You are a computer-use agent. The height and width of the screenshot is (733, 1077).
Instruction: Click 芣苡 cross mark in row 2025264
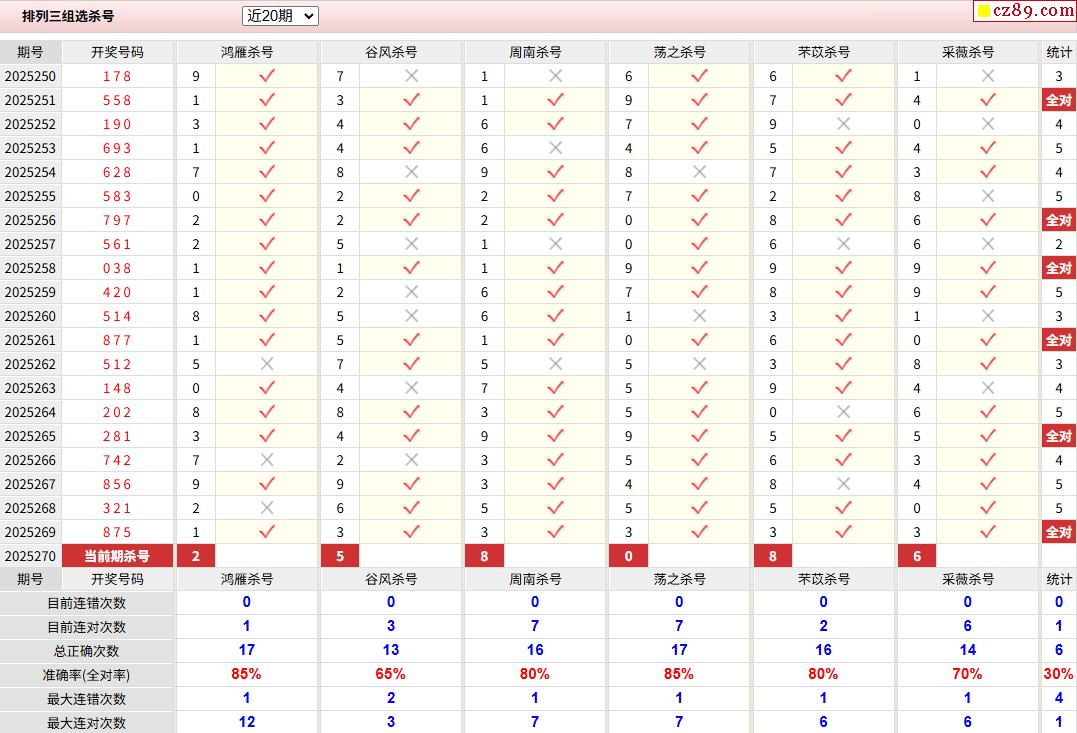(x=843, y=411)
